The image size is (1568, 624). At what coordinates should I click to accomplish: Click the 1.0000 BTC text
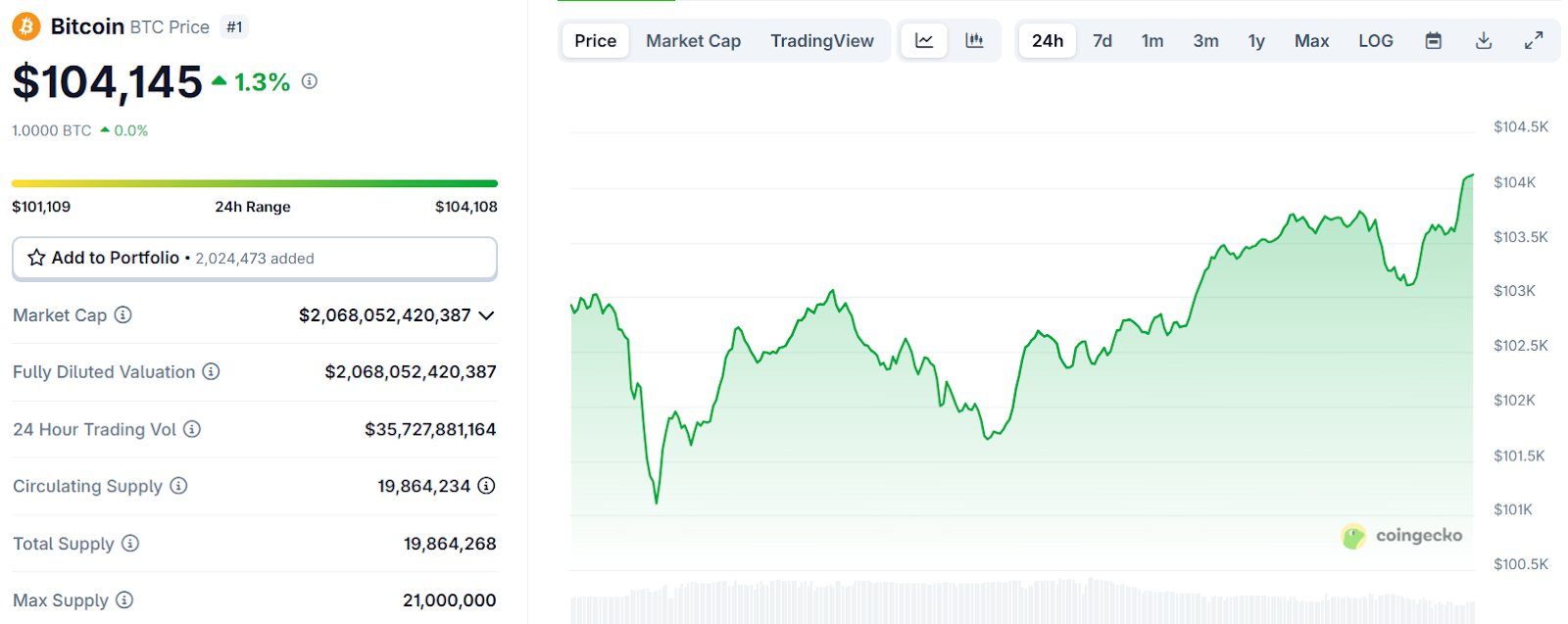(x=51, y=130)
